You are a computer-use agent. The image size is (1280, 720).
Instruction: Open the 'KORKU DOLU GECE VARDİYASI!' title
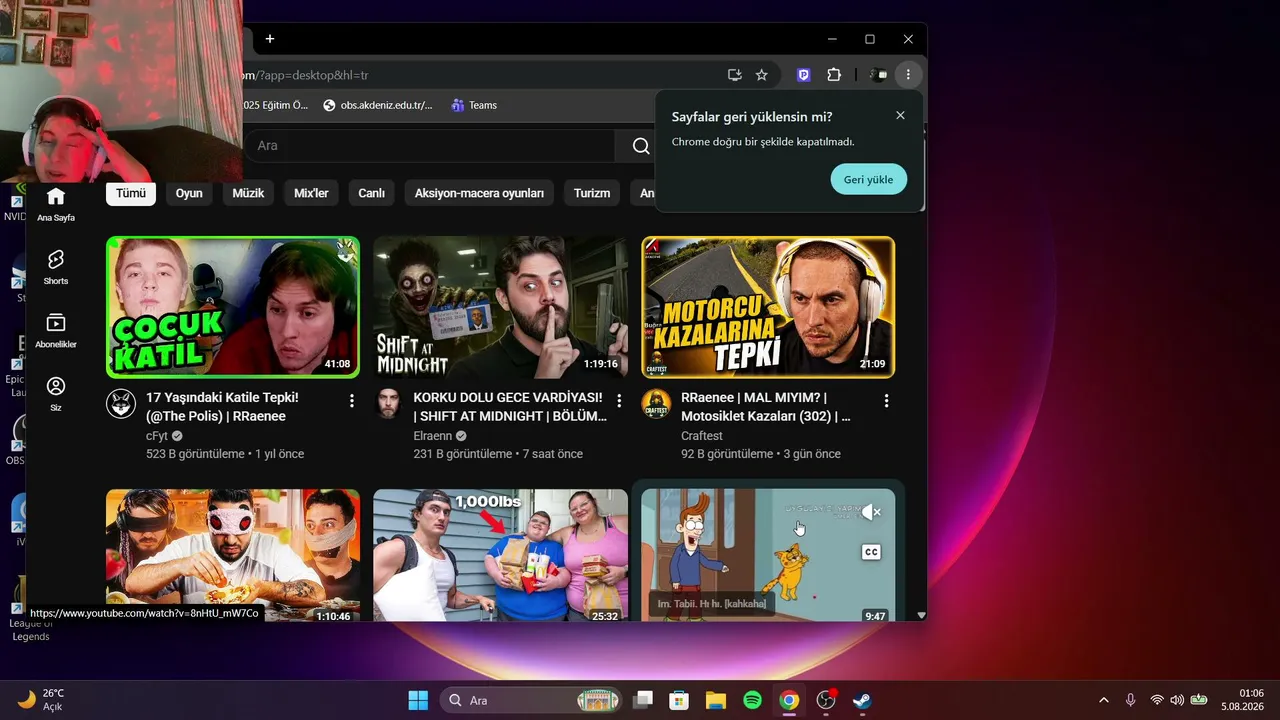tap(510, 406)
